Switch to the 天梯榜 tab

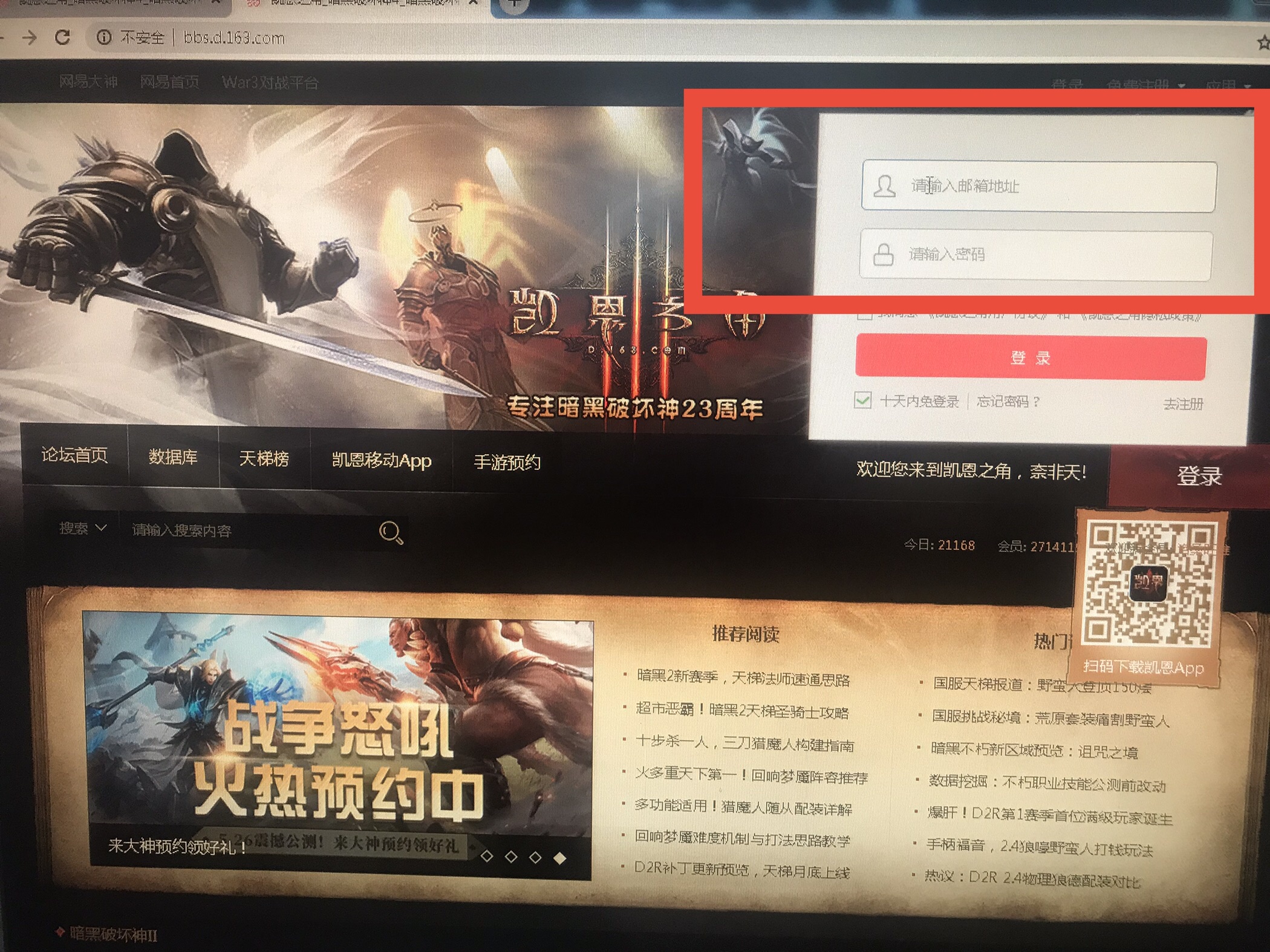pyautogui.click(x=264, y=458)
